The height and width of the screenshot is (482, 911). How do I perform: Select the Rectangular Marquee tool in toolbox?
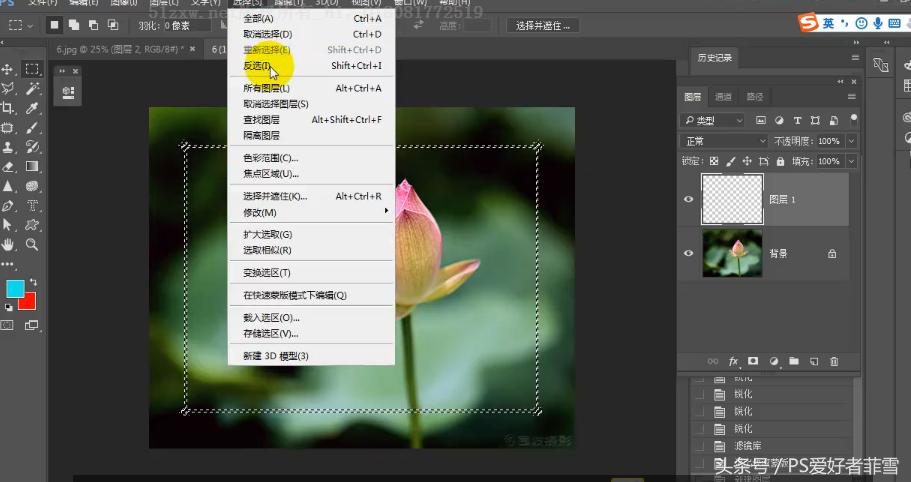[32, 69]
